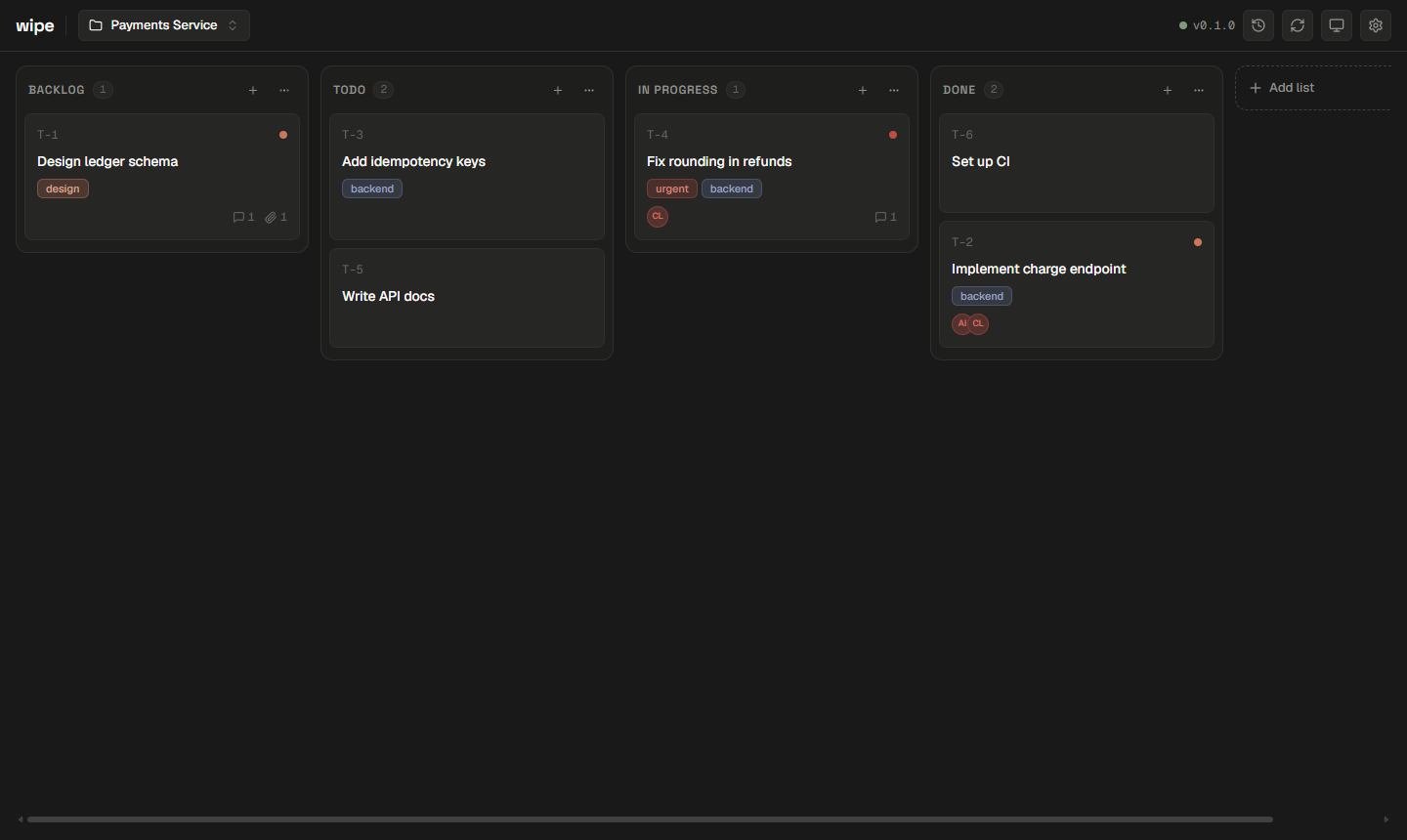
Task: Open Payments Service project dropdown
Action: click(164, 25)
